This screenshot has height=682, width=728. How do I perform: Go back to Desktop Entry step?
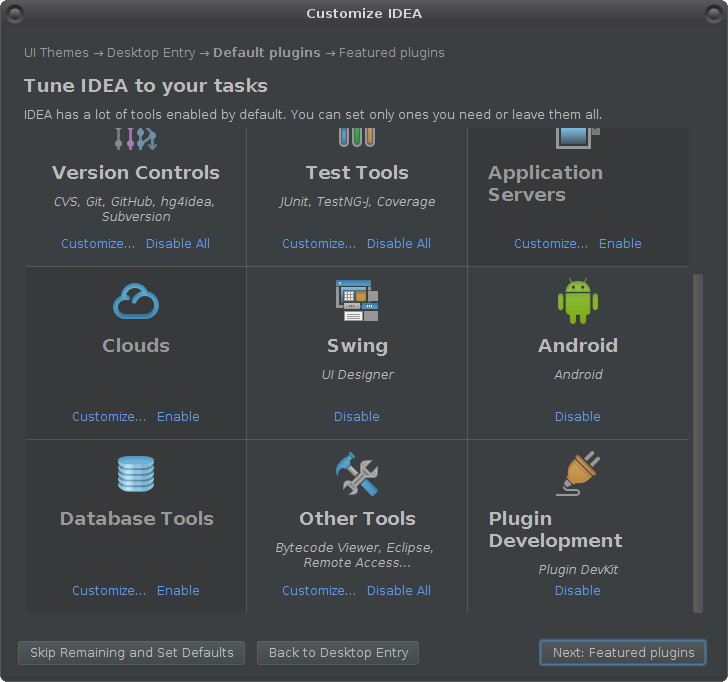[x=338, y=653]
